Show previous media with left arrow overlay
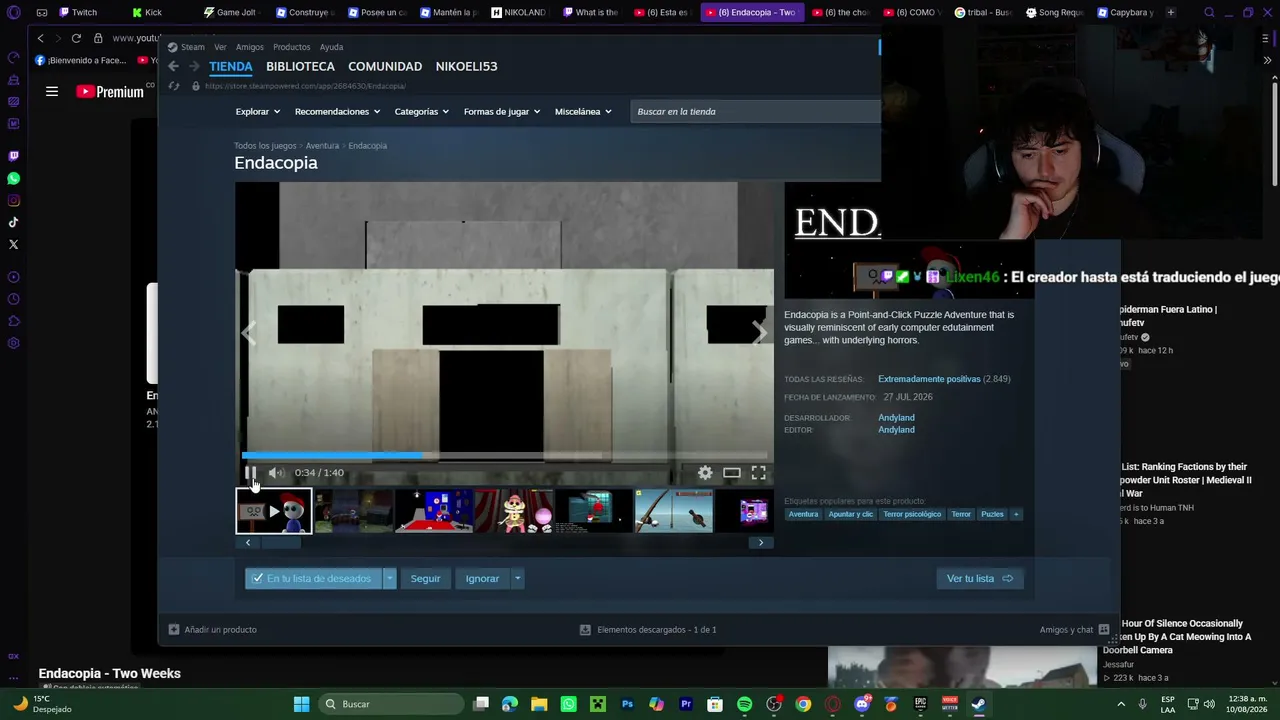Screen dimensions: 1280x720 (x=249, y=332)
